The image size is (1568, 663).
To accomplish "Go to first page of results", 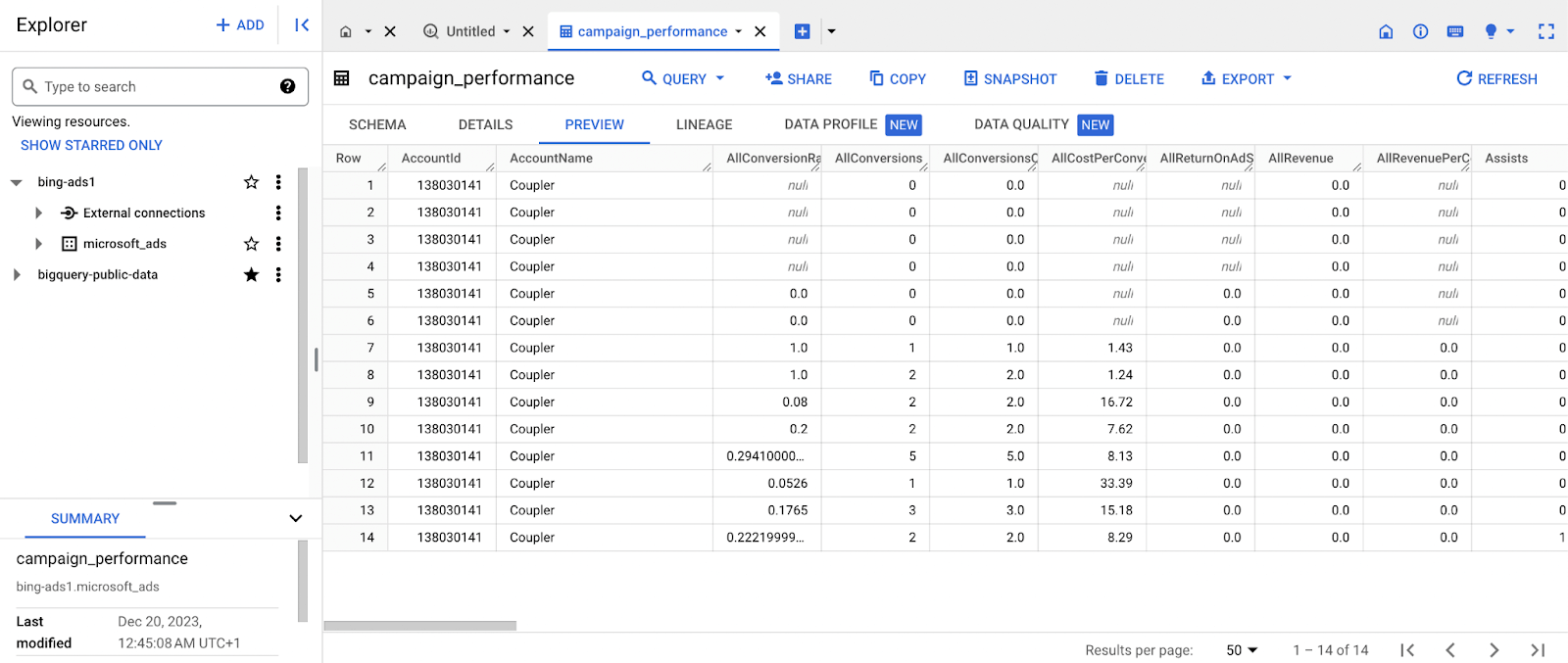I will tap(1407, 650).
